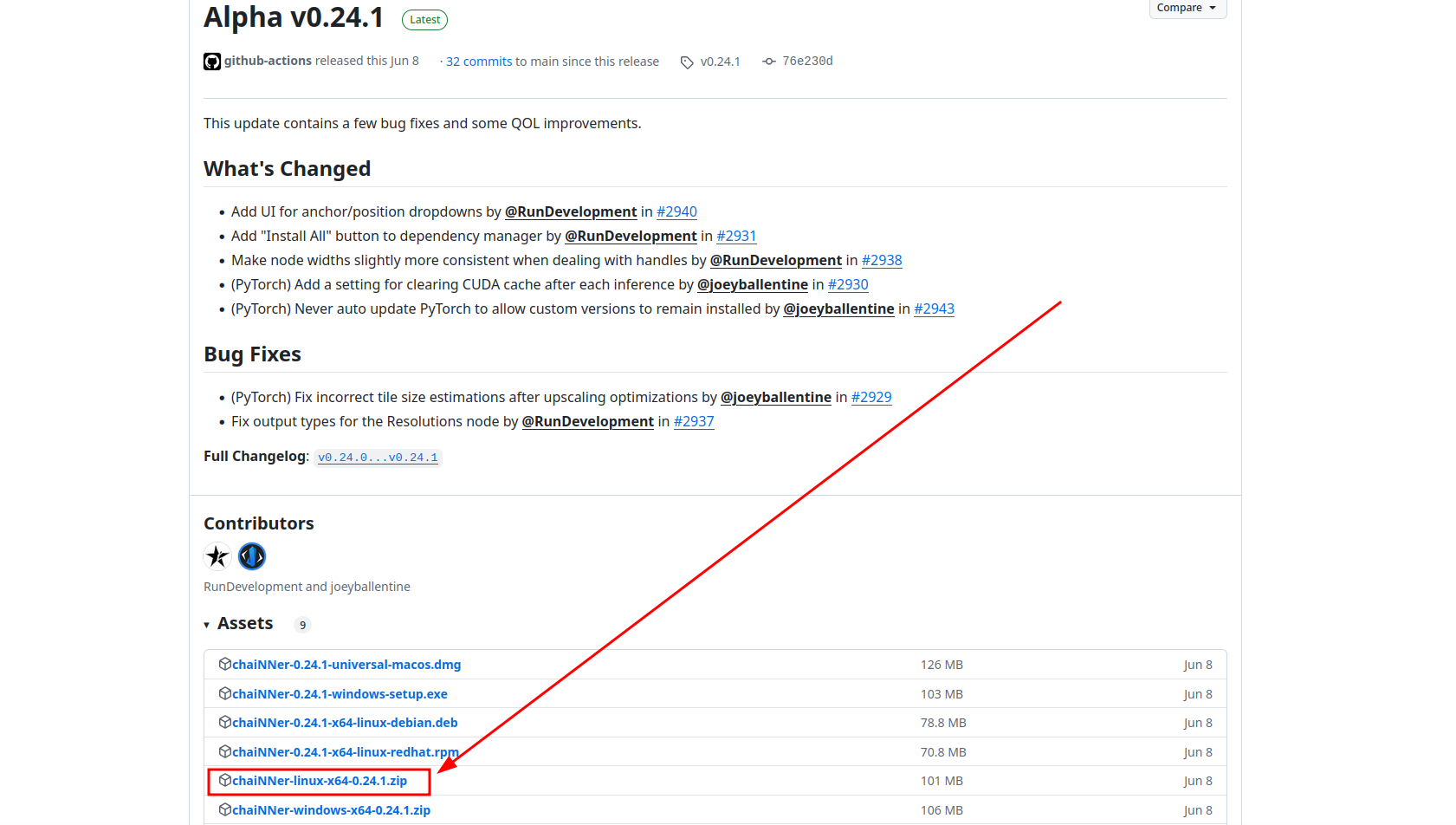Click the tag icon beside v0.24.1
The width and height of the screenshot is (1456, 825).
point(687,62)
